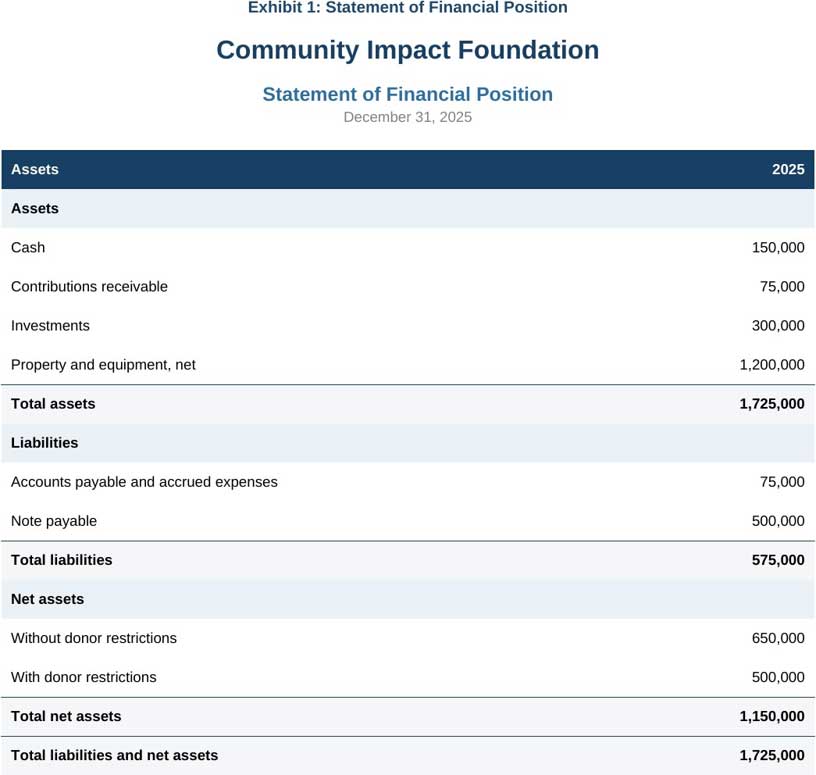Viewport: 816px width, 775px height.
Task: Select the 'With donor restrictions' label
Action: 83,677
